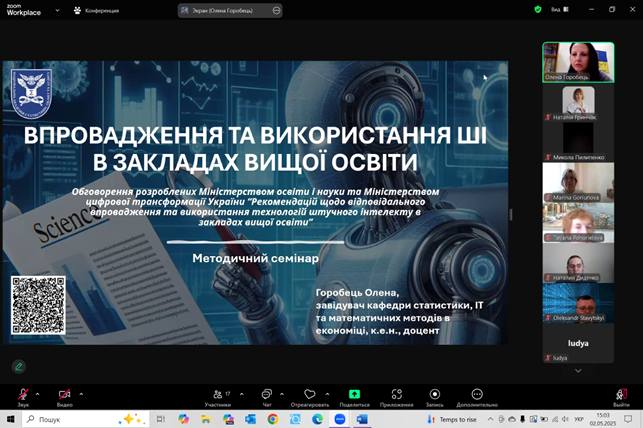643x428 pixels.
Task: Expand the video options arrow next to Видео
Action: 81,393
